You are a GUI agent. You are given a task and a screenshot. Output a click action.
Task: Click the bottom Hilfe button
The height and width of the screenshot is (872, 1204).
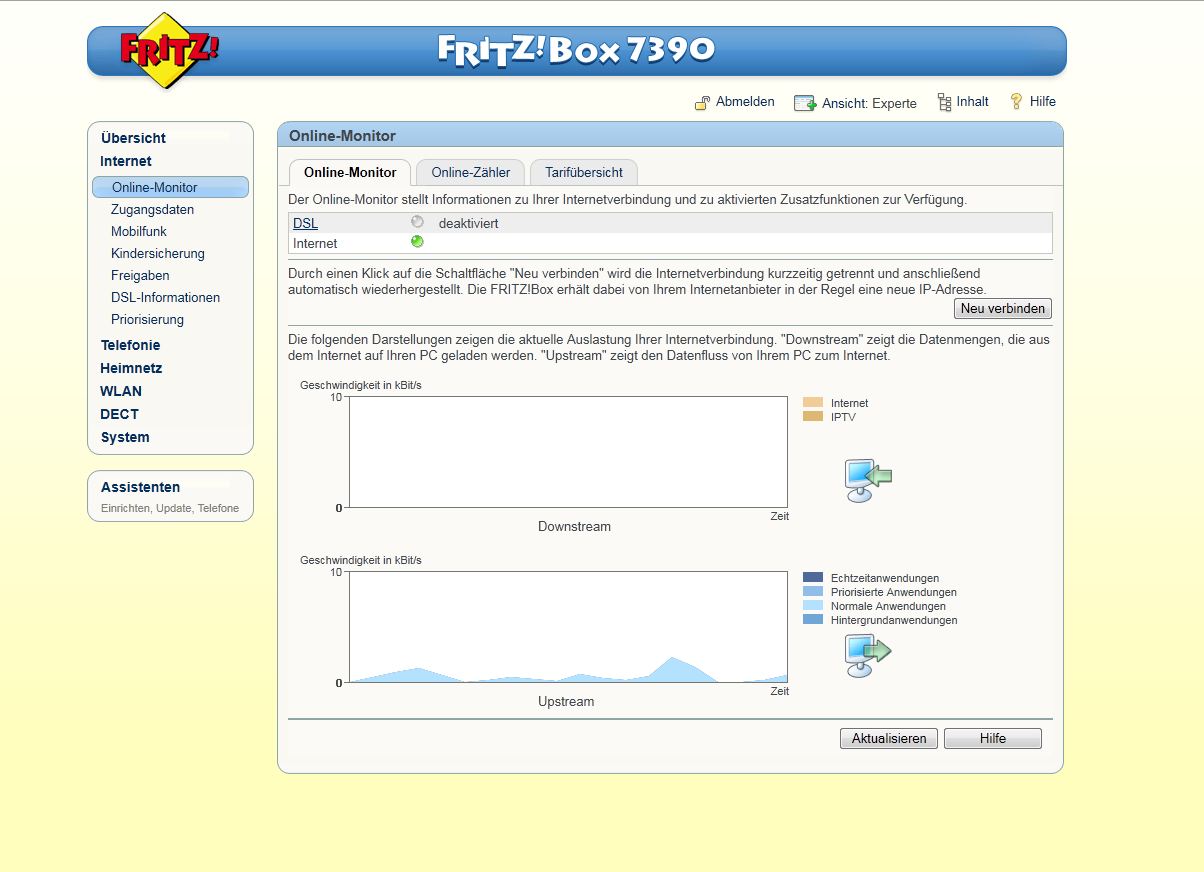993,738
